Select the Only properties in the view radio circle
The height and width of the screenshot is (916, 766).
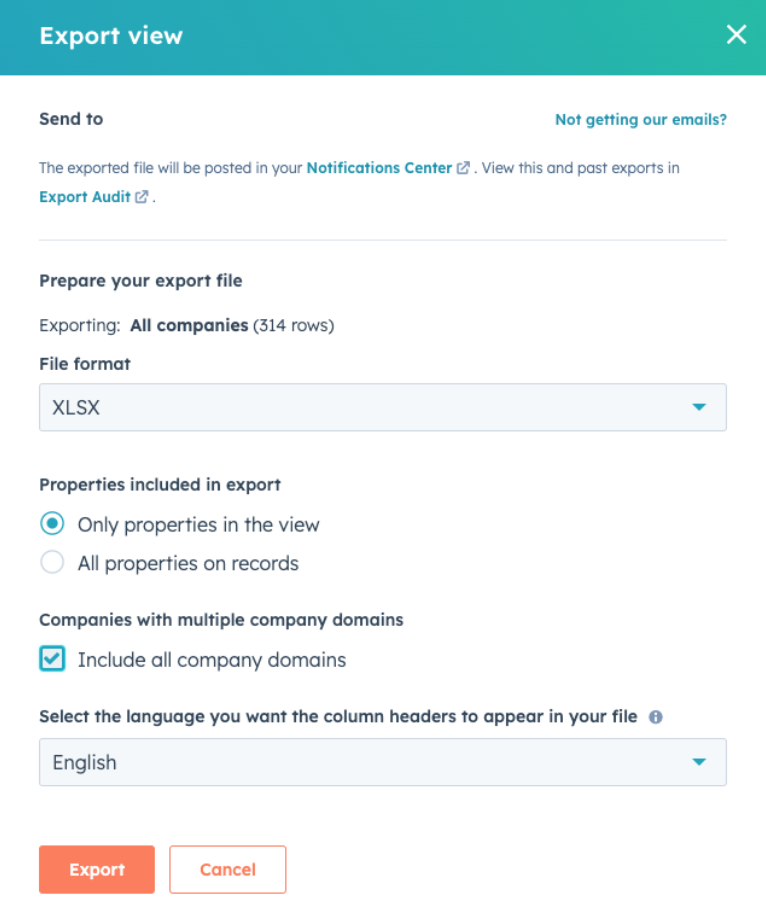(52, 523)
